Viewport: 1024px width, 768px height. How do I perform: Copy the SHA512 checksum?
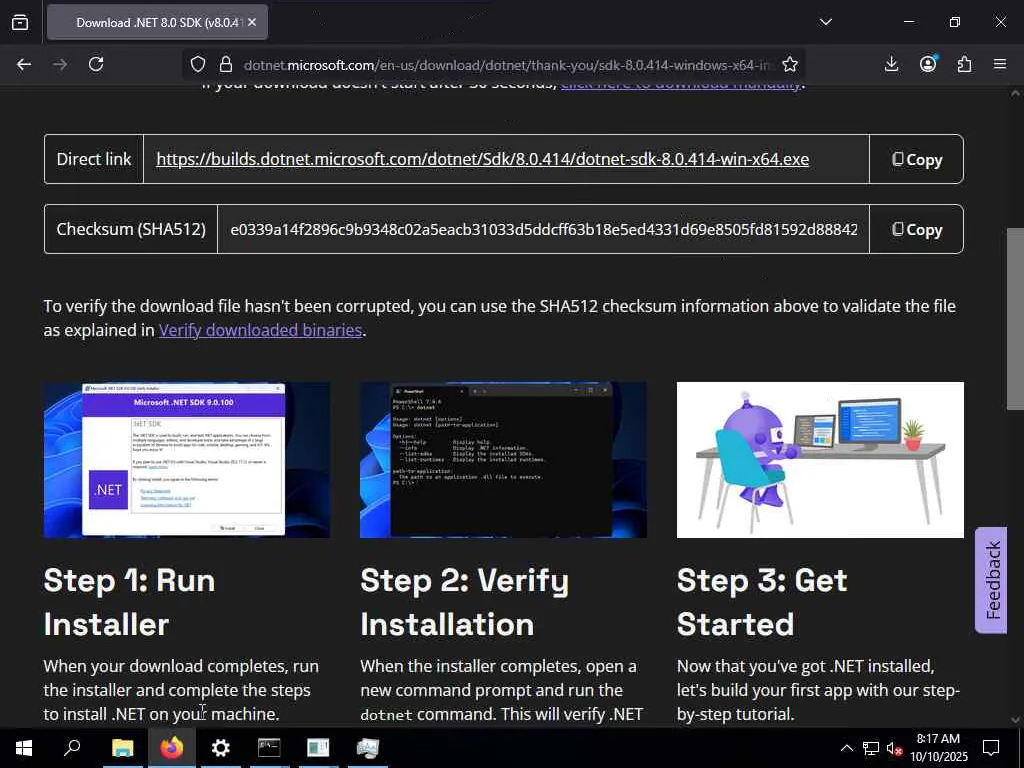coord(916,229)
